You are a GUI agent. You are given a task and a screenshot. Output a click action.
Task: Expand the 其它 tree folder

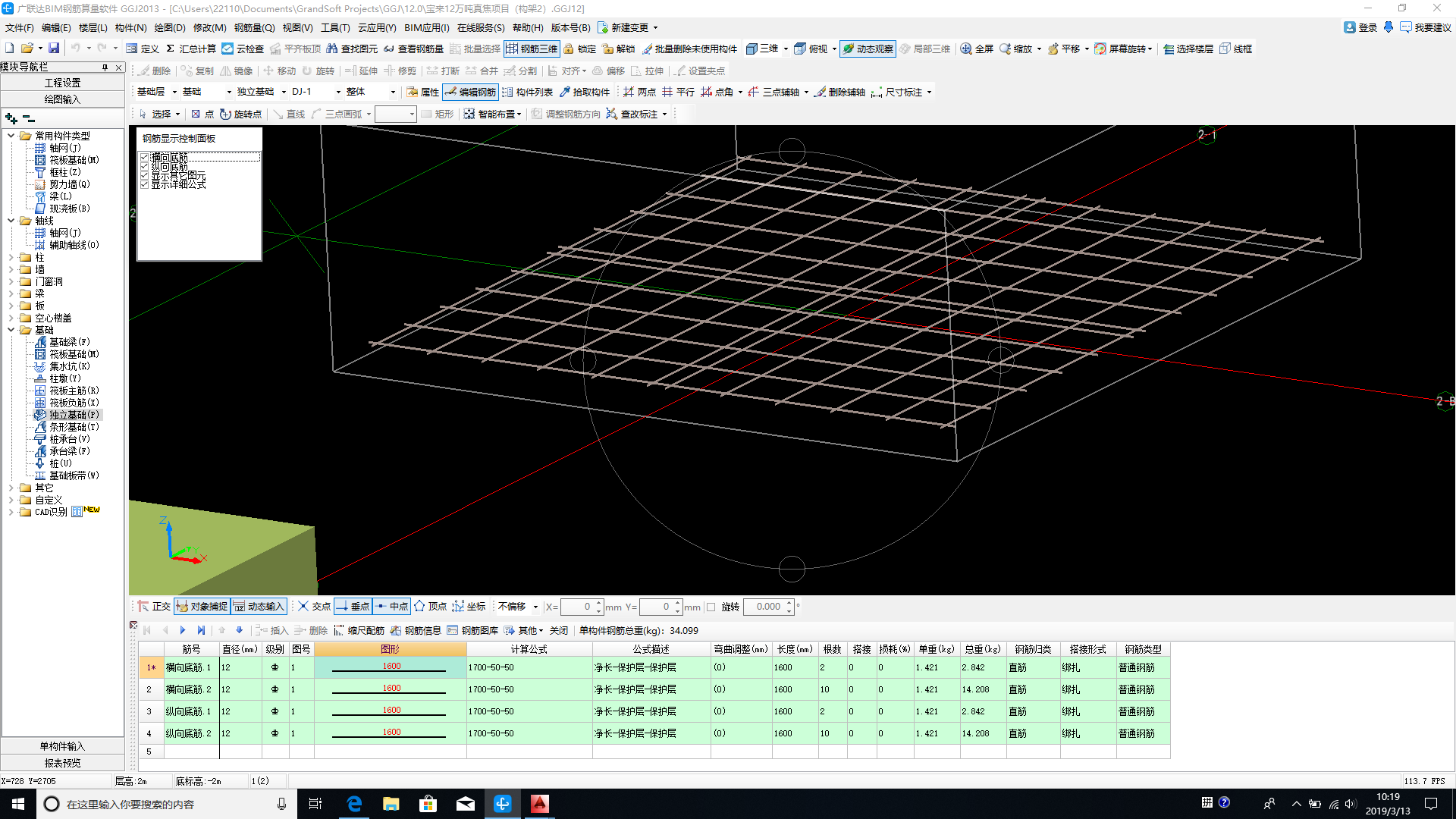(x=11, y=488)
